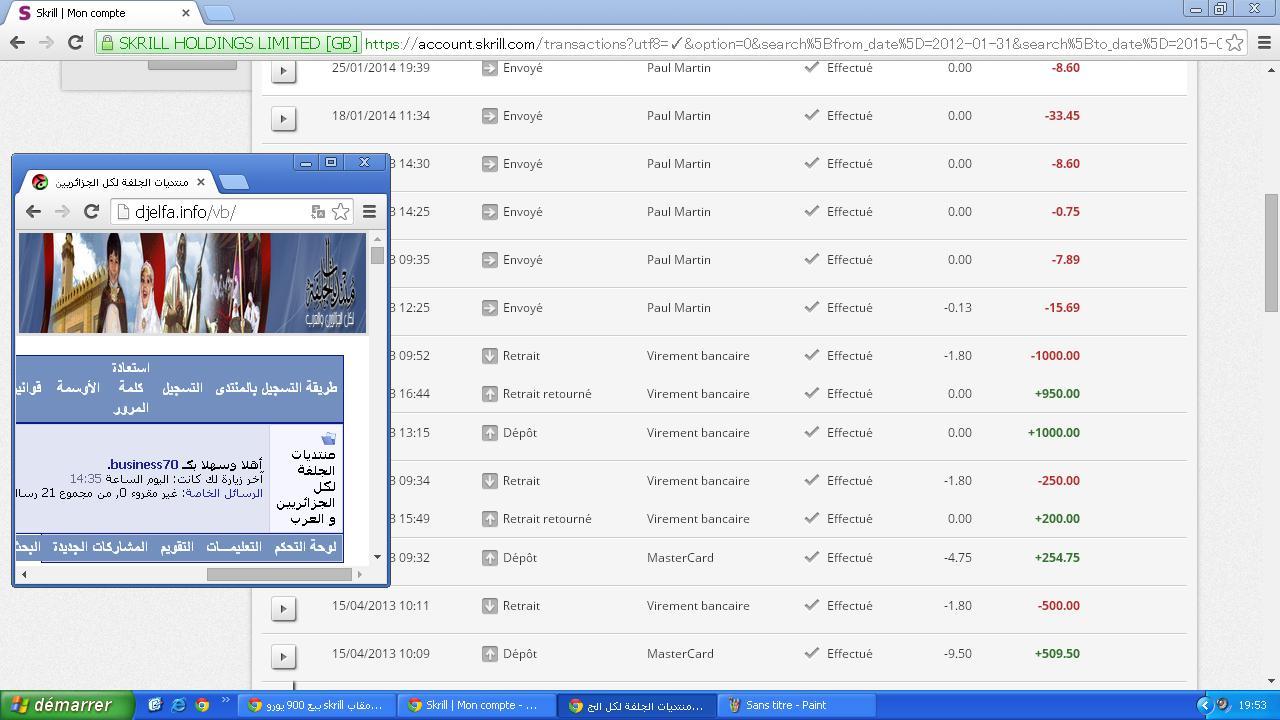This screenshot has width=1280, height=720.
Task: Click the Dépôt icon on the +1000.00 row
Action: tap(490, 433)
